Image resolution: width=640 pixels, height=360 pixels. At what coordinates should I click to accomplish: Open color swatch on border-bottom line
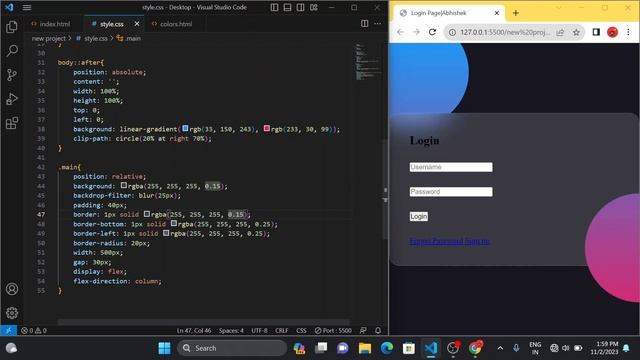(173, 224)
